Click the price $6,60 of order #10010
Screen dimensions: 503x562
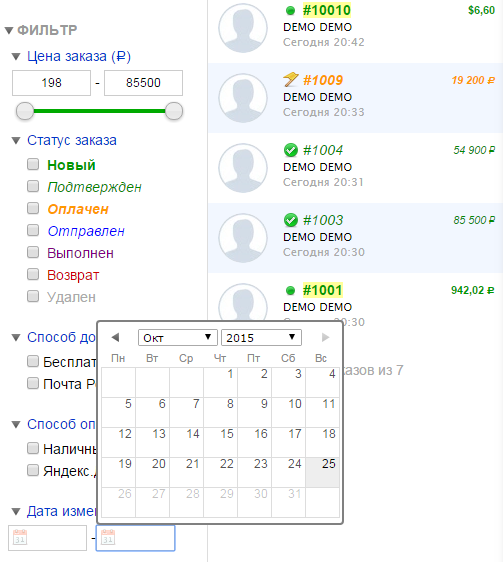pyautogui.click(x=481, y=10)
